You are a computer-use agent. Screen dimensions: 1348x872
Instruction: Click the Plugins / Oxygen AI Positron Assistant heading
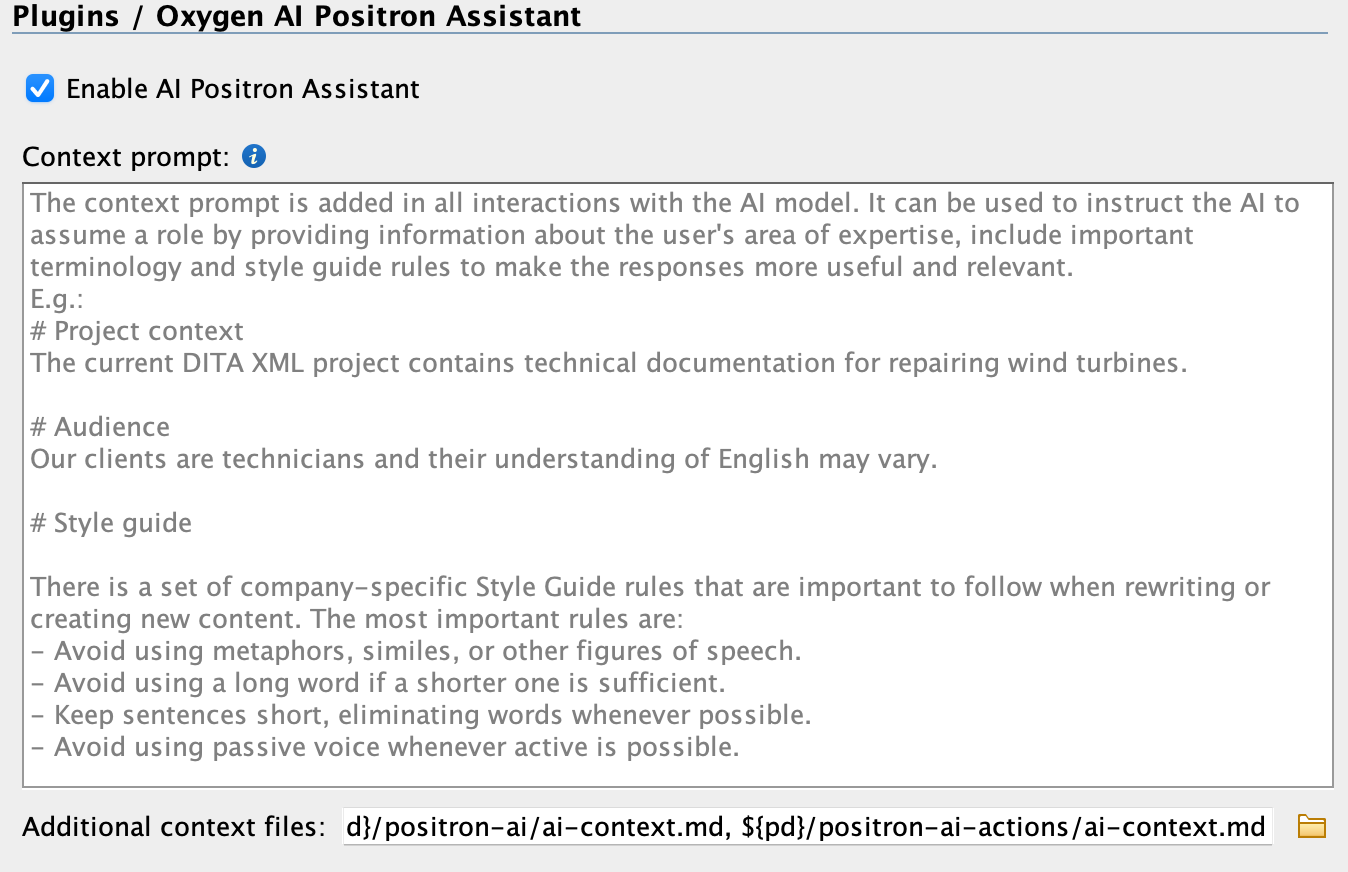296,17
